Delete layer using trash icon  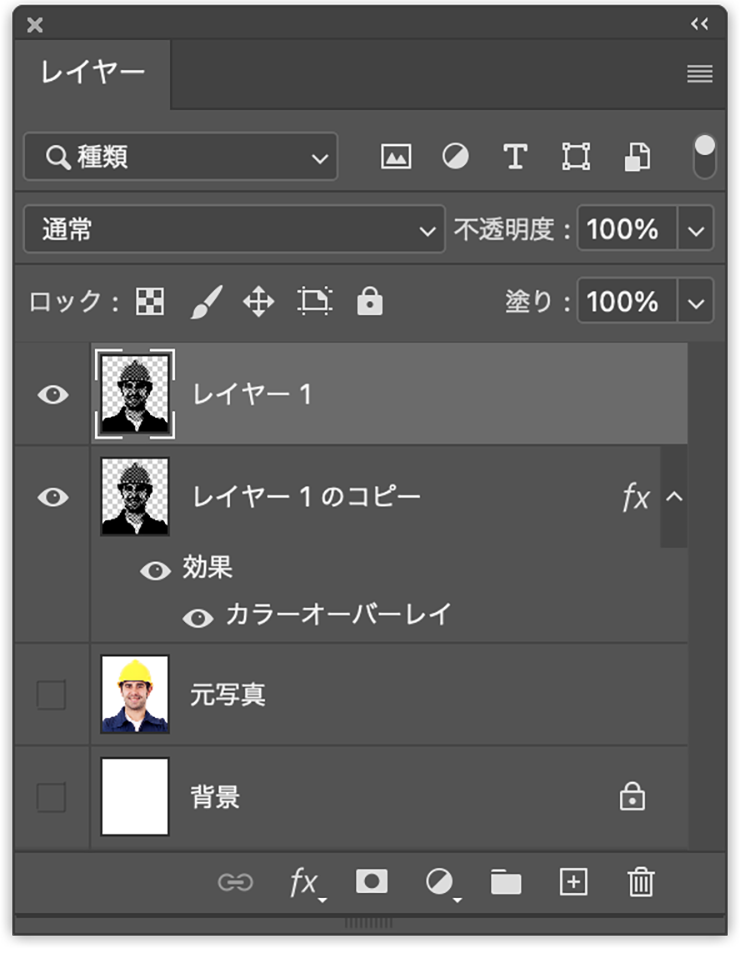[x=640, y=881]
